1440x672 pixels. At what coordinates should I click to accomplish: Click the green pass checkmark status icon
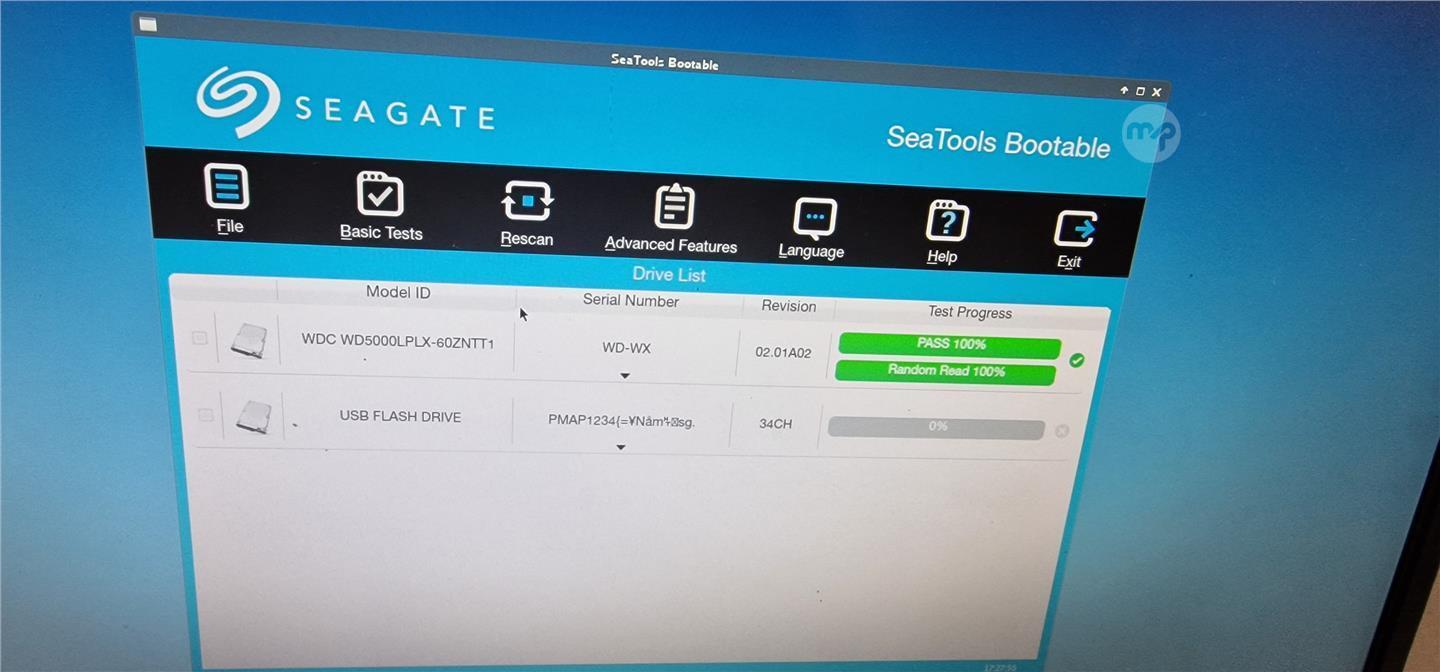(x=1077, y=360)
